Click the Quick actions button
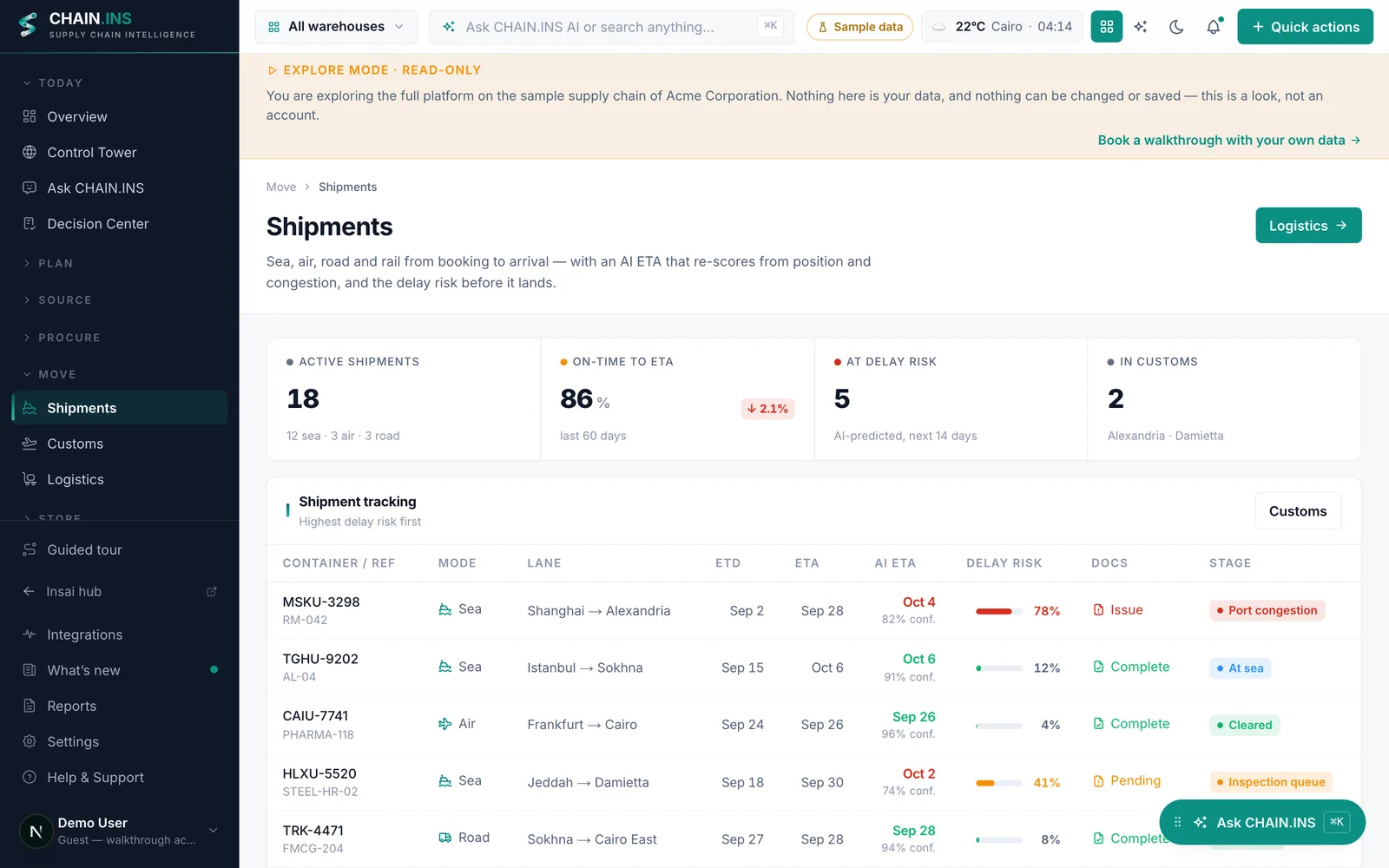1389x868 pixels. click(1305, 27)
